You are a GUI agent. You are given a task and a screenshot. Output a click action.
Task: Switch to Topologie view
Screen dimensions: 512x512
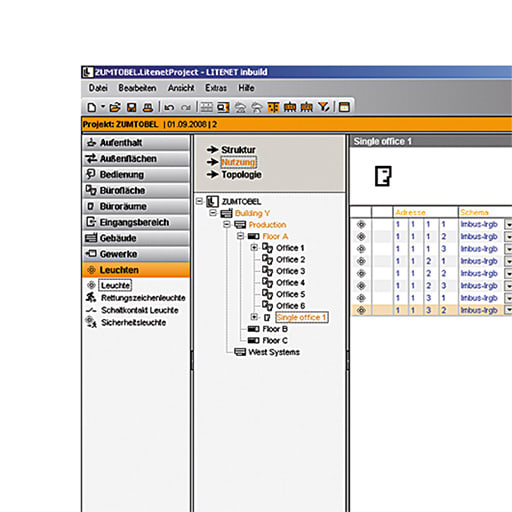tap(241, 175)
